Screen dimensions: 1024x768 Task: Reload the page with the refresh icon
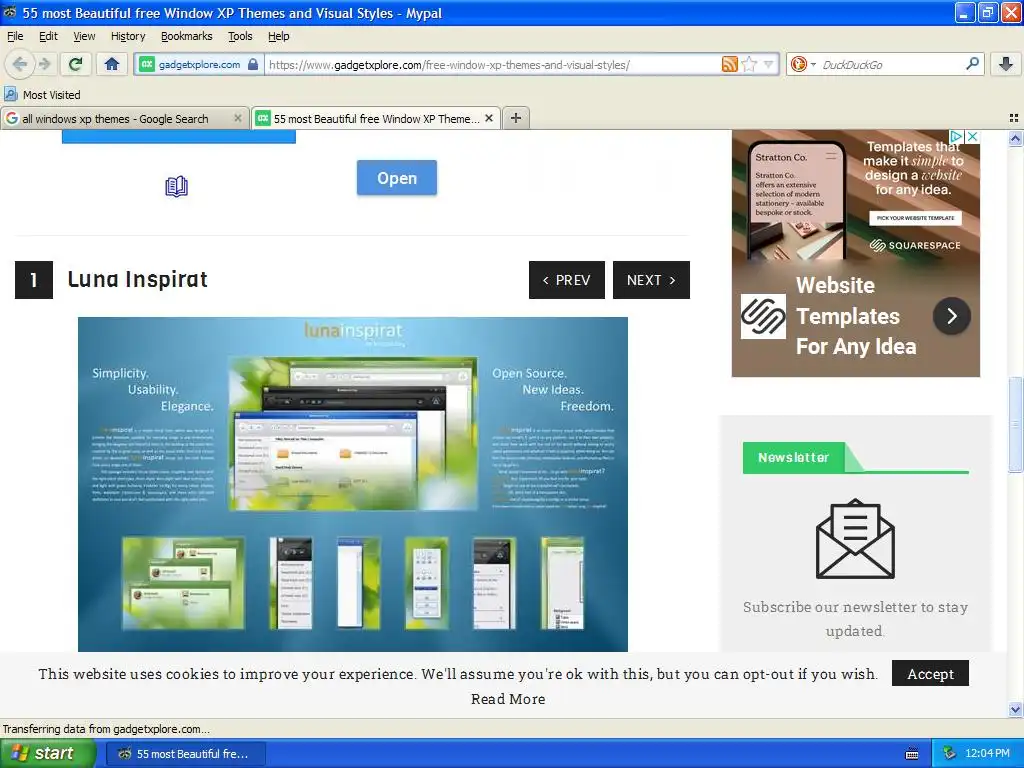point(76,64)
